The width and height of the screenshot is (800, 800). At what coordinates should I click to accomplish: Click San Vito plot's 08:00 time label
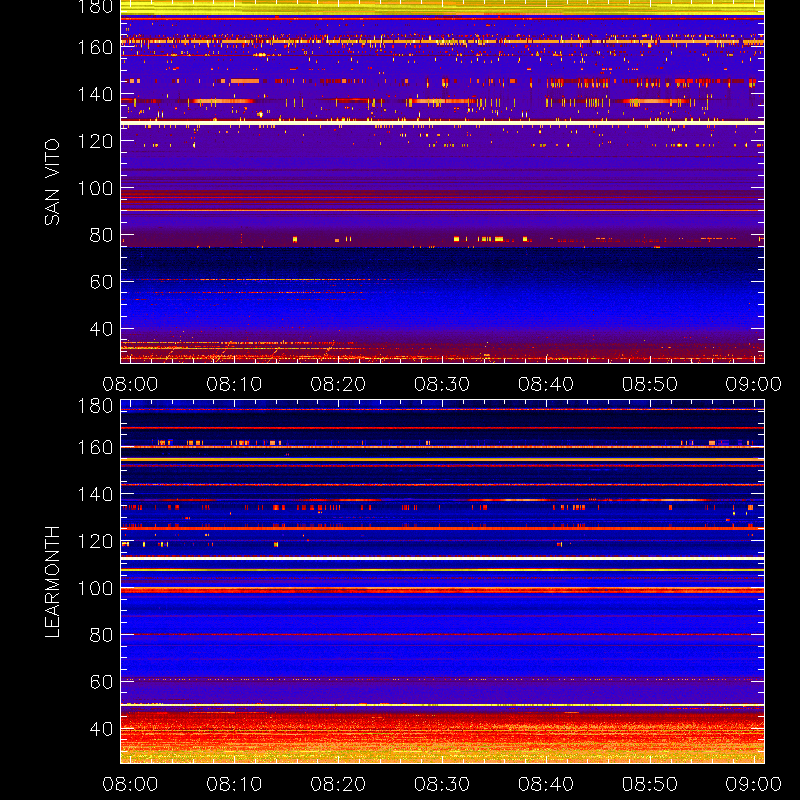tap(130, 384)
